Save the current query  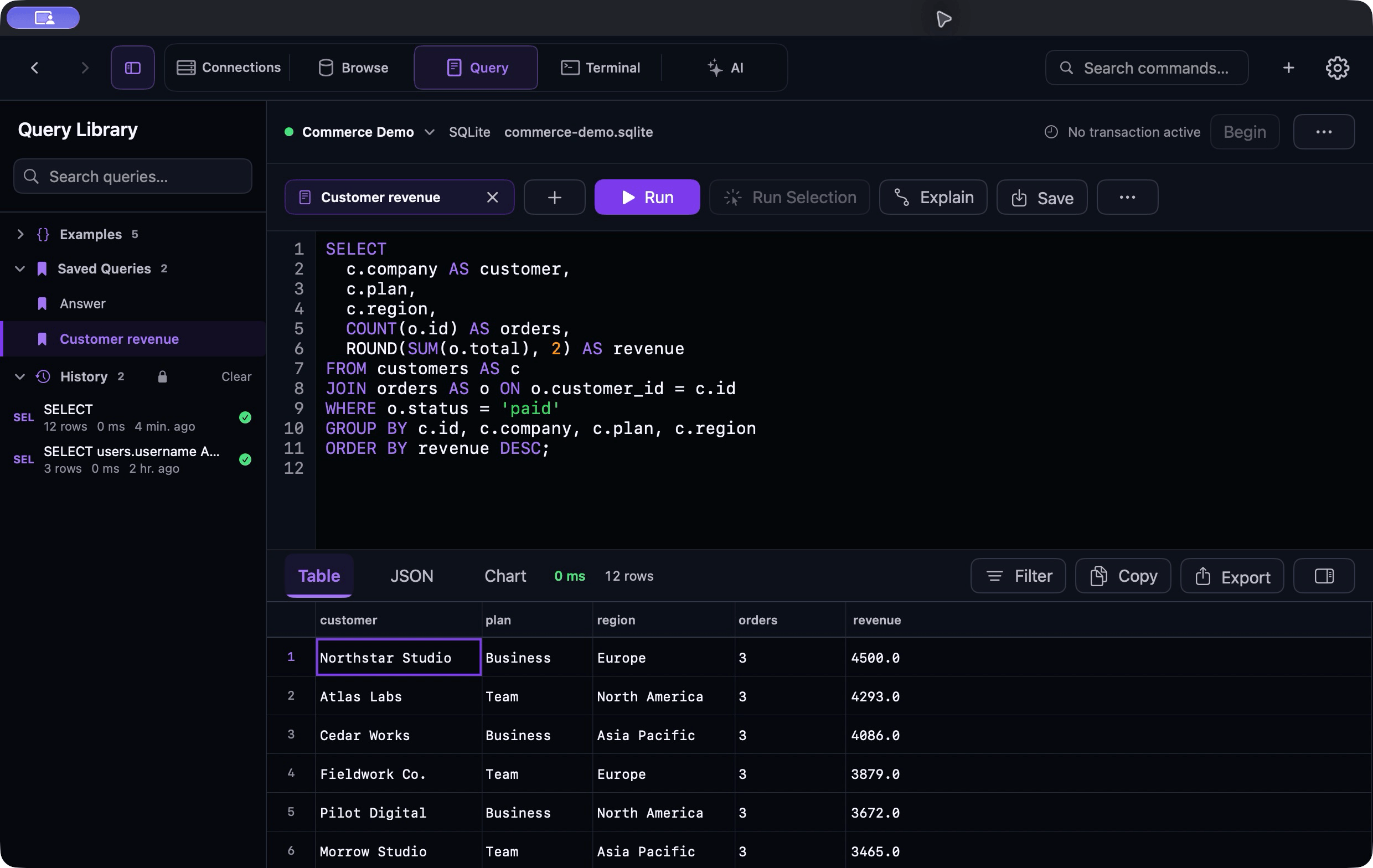point(1042,197)
